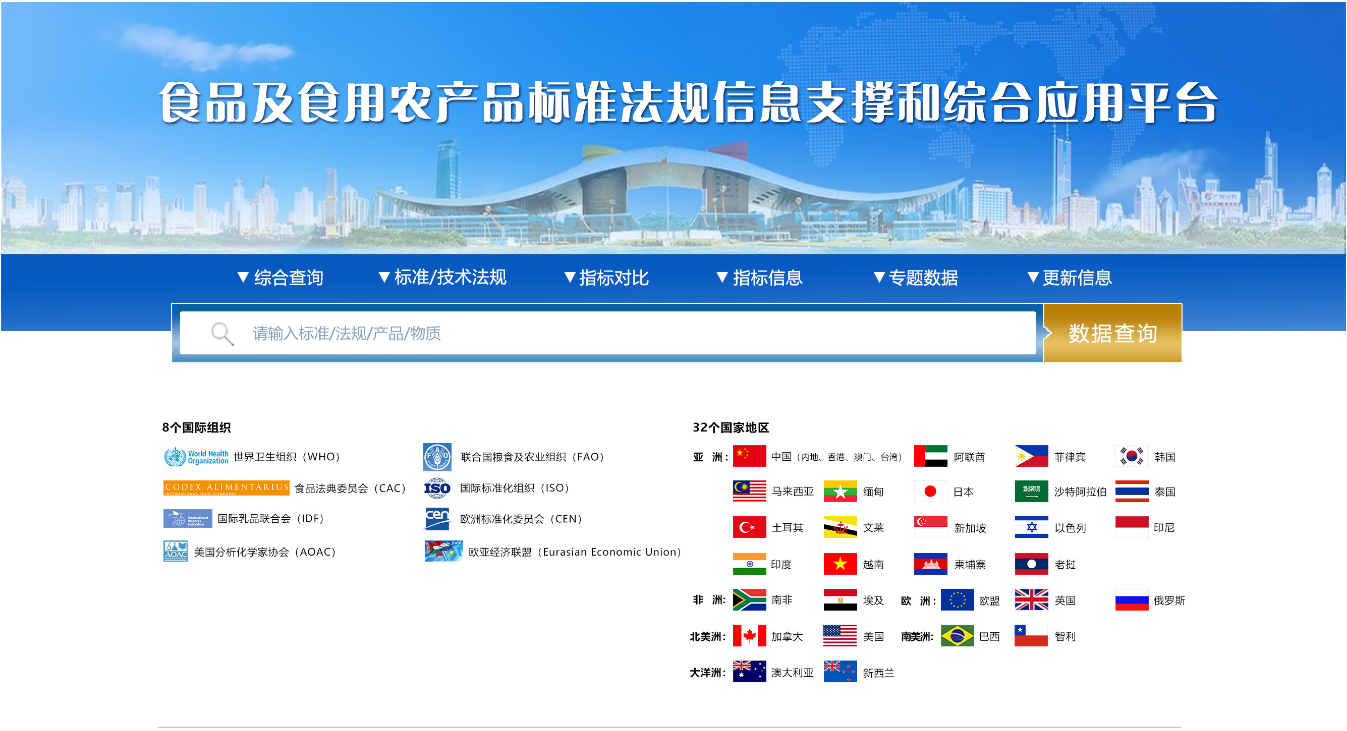The width and height of the screenshot is (1347, 731).
Task: Expand the 综合查询 dropdown menu
Action: click(x=280, y=278)
